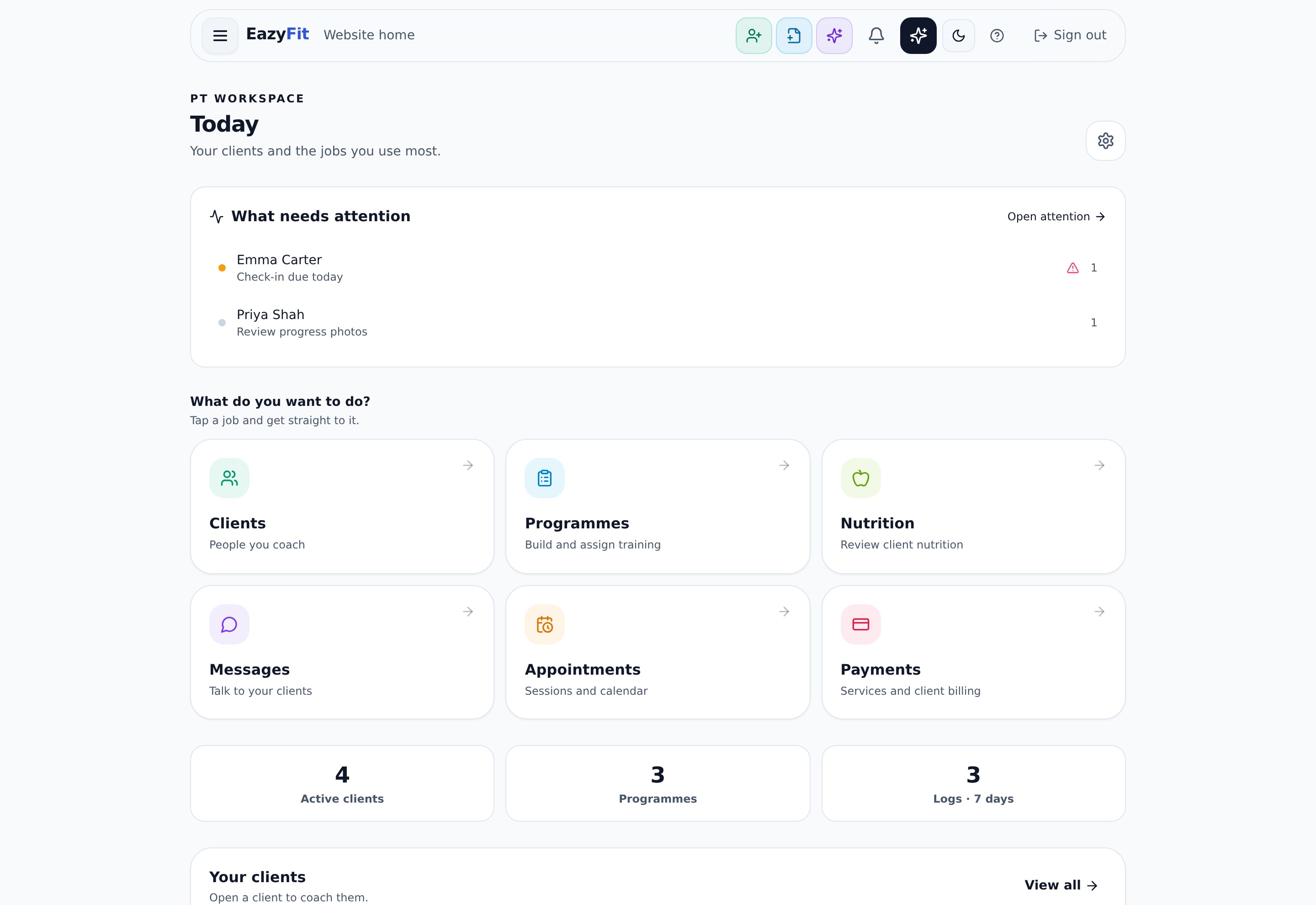This screenshot has width=1316, height=905.
Task: Open attention list link
Action: [x=1056, y=217]
